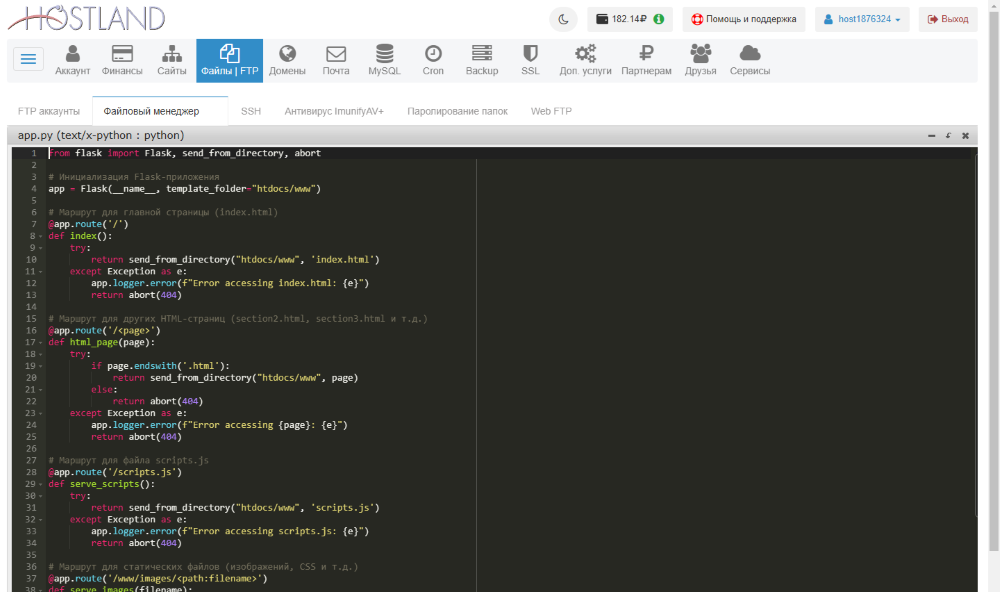Collapse the code fold on line 29
This screenshot has width=1000, height=592.
point(41,483)
